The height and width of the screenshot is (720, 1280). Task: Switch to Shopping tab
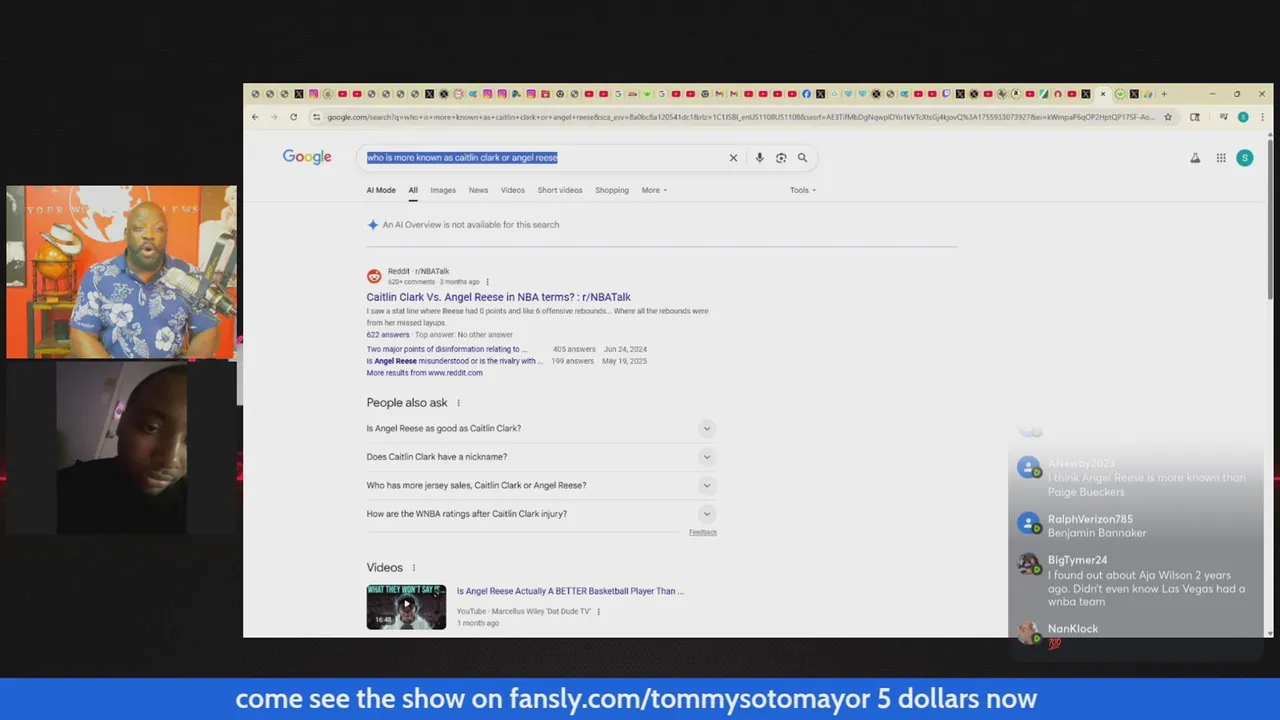tap(612, 190)
